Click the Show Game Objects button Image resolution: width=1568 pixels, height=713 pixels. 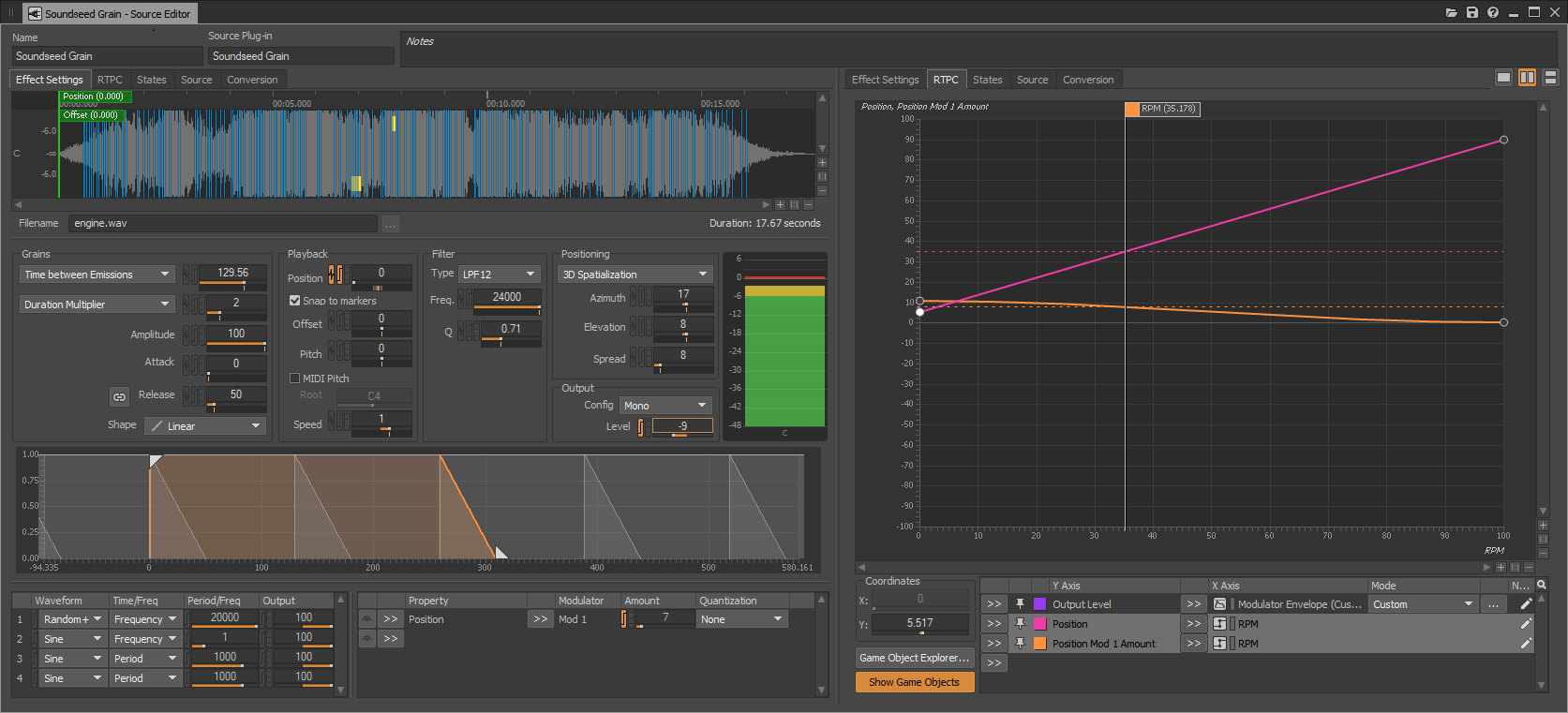point(914,682)
